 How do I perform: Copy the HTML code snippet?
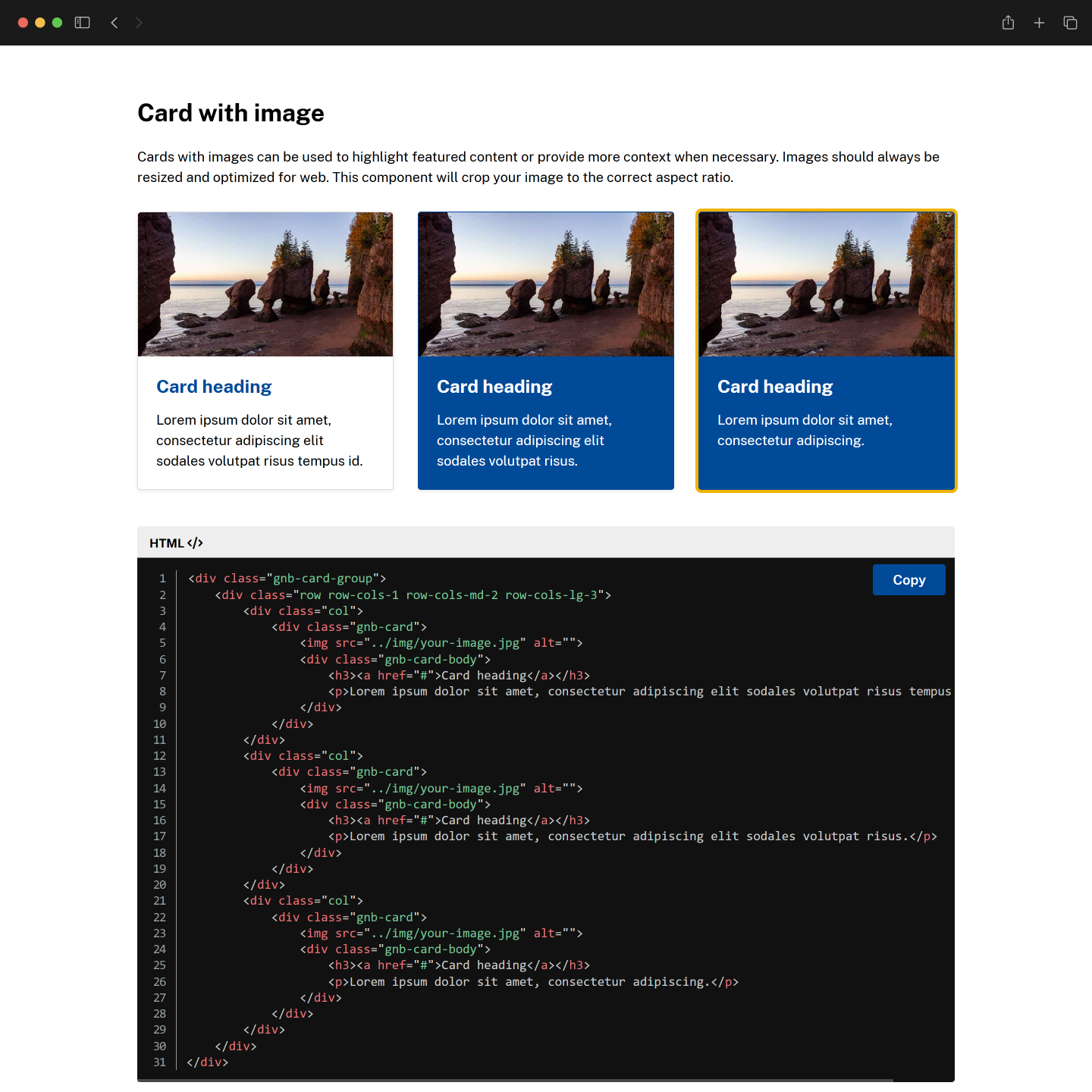click(908, 579)
